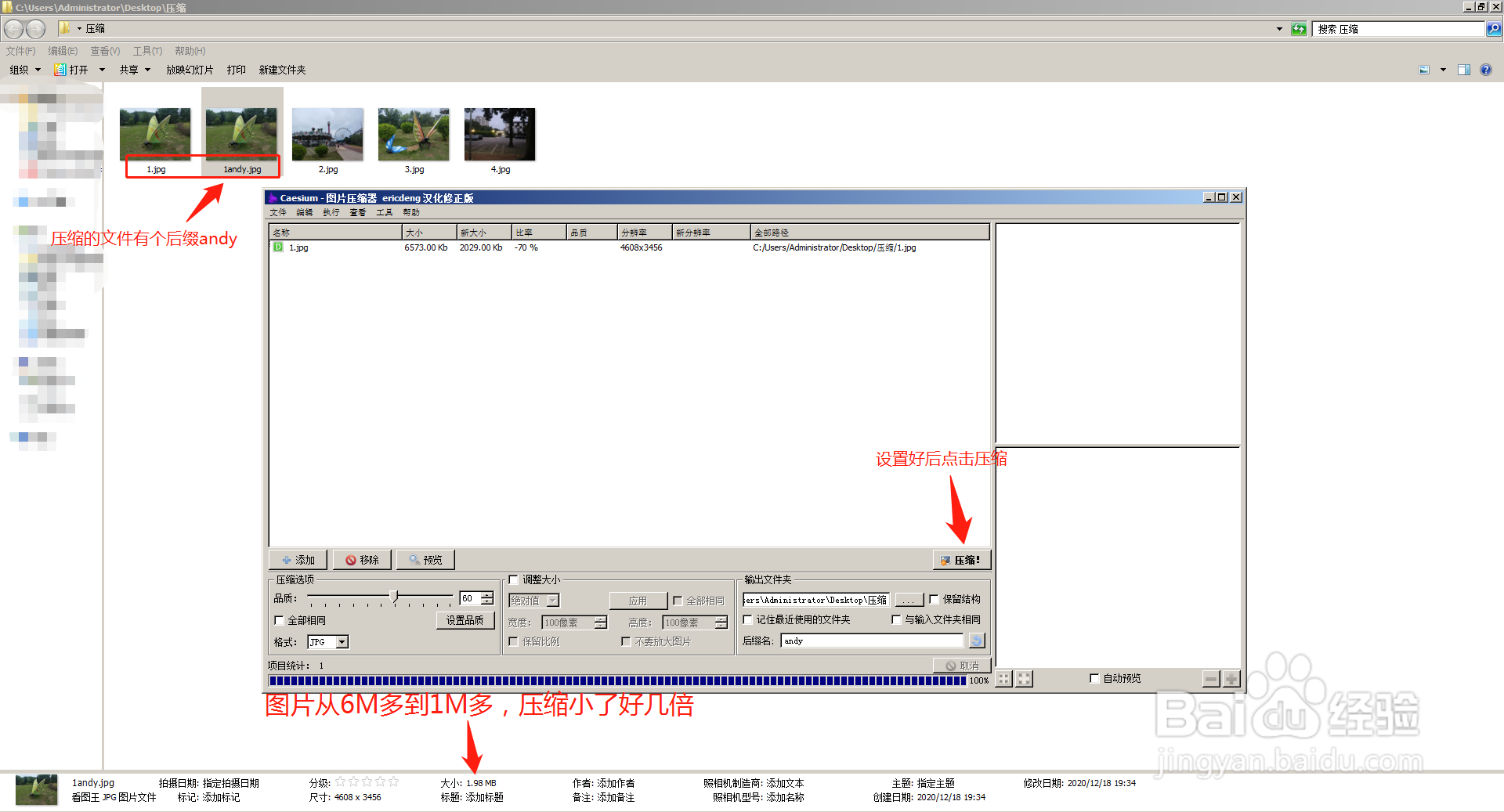Toggle the preview pane icon in Explorer
Screen dimensions: 1504x812
1463,70
